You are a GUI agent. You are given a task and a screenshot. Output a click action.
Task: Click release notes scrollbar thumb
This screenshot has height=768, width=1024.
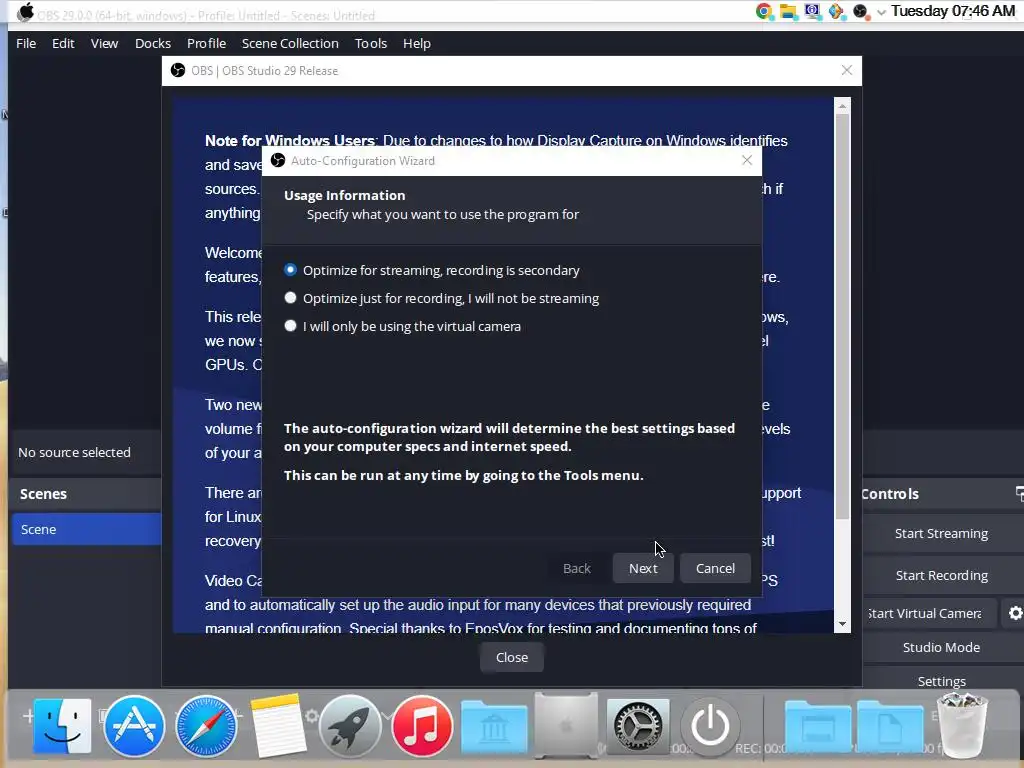tap(842, 316)
